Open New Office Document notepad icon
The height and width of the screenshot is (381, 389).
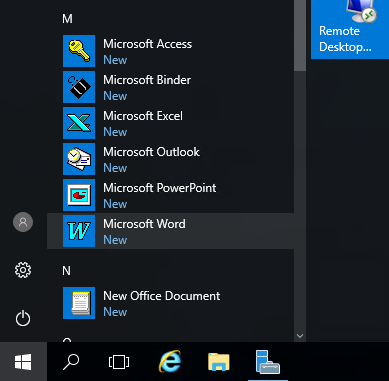[x=79, y=303]
